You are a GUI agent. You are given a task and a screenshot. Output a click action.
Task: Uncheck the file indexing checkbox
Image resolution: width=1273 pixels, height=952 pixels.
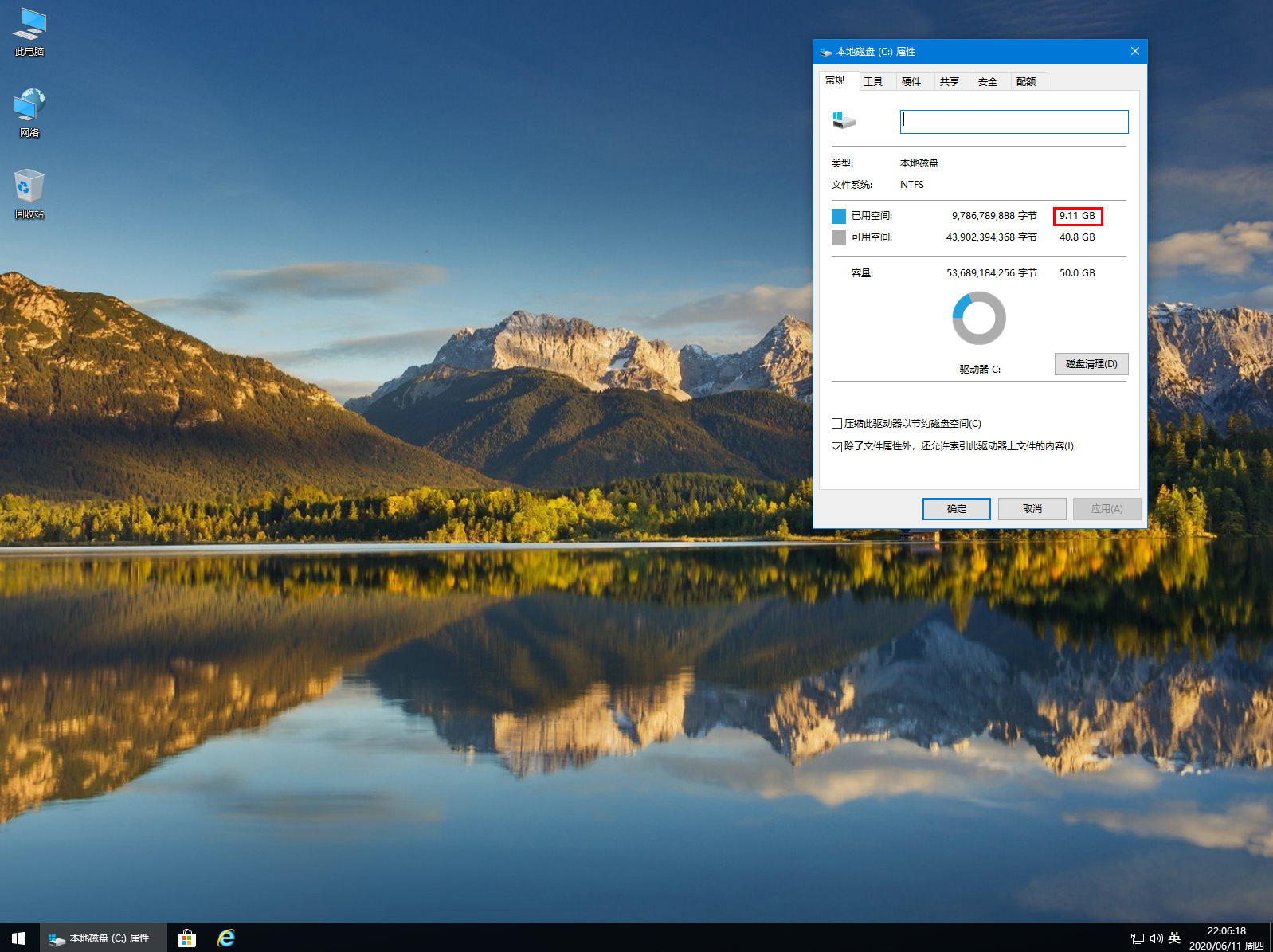(x=836, y=447)
